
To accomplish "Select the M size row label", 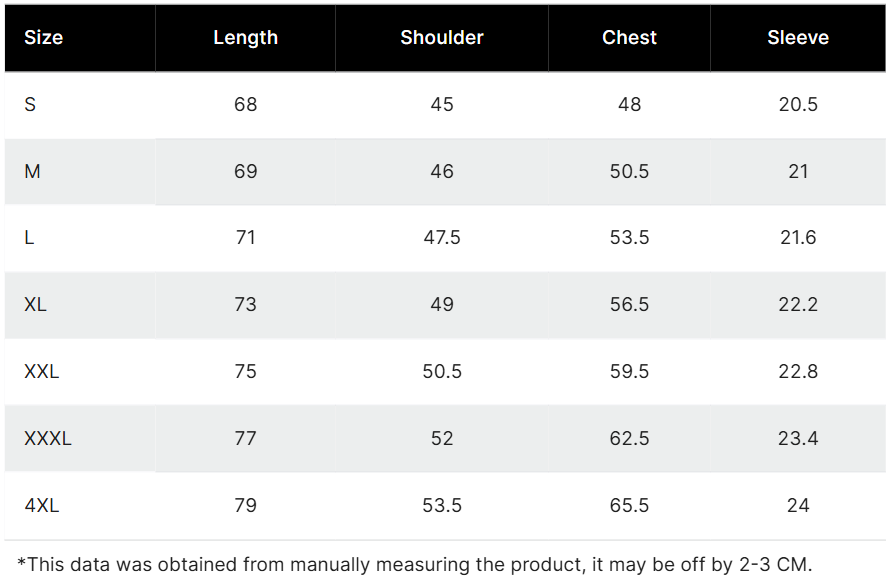I will pos(32,172).
